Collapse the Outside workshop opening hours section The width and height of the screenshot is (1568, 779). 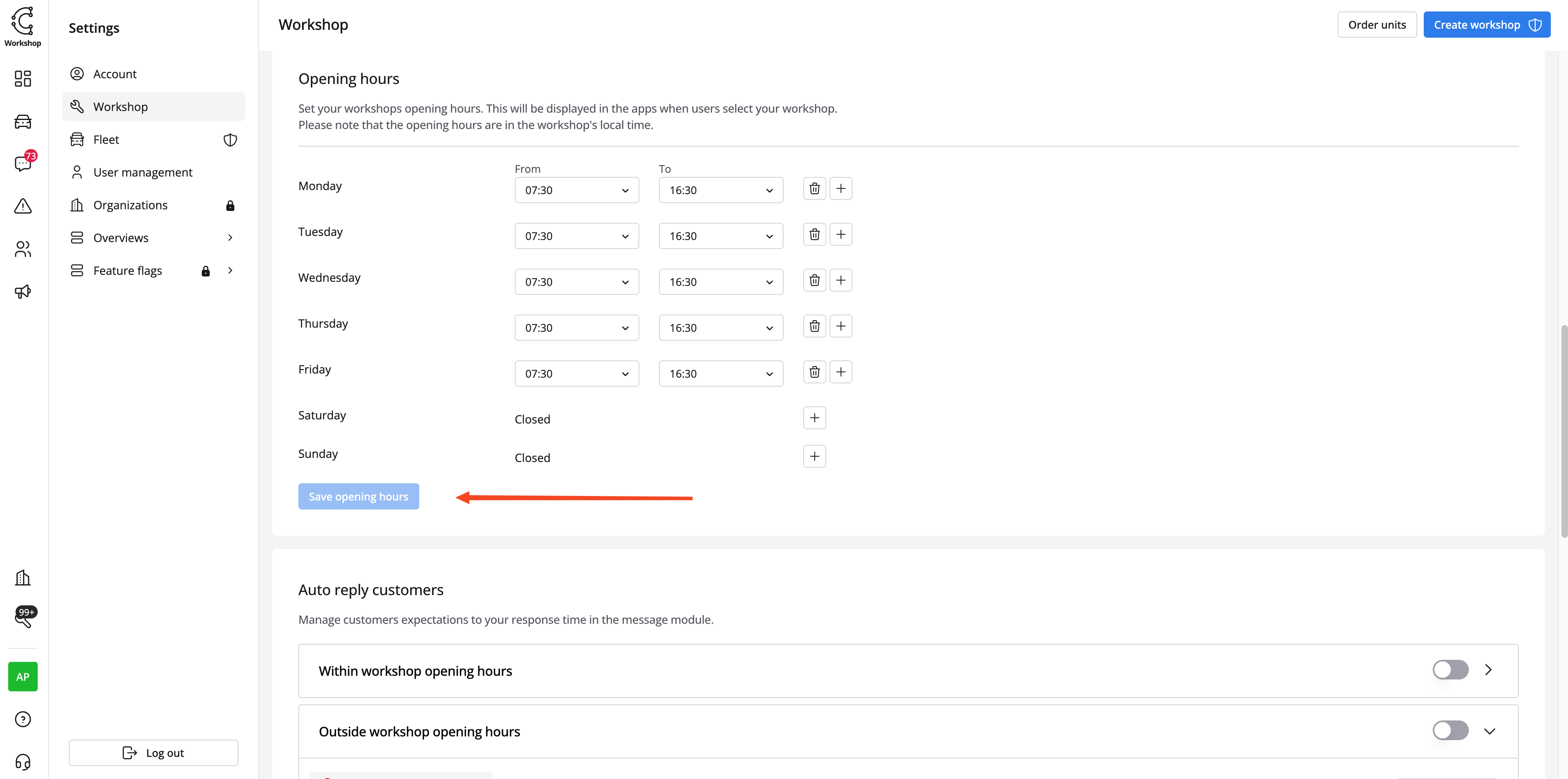[x=1489, y=731]
